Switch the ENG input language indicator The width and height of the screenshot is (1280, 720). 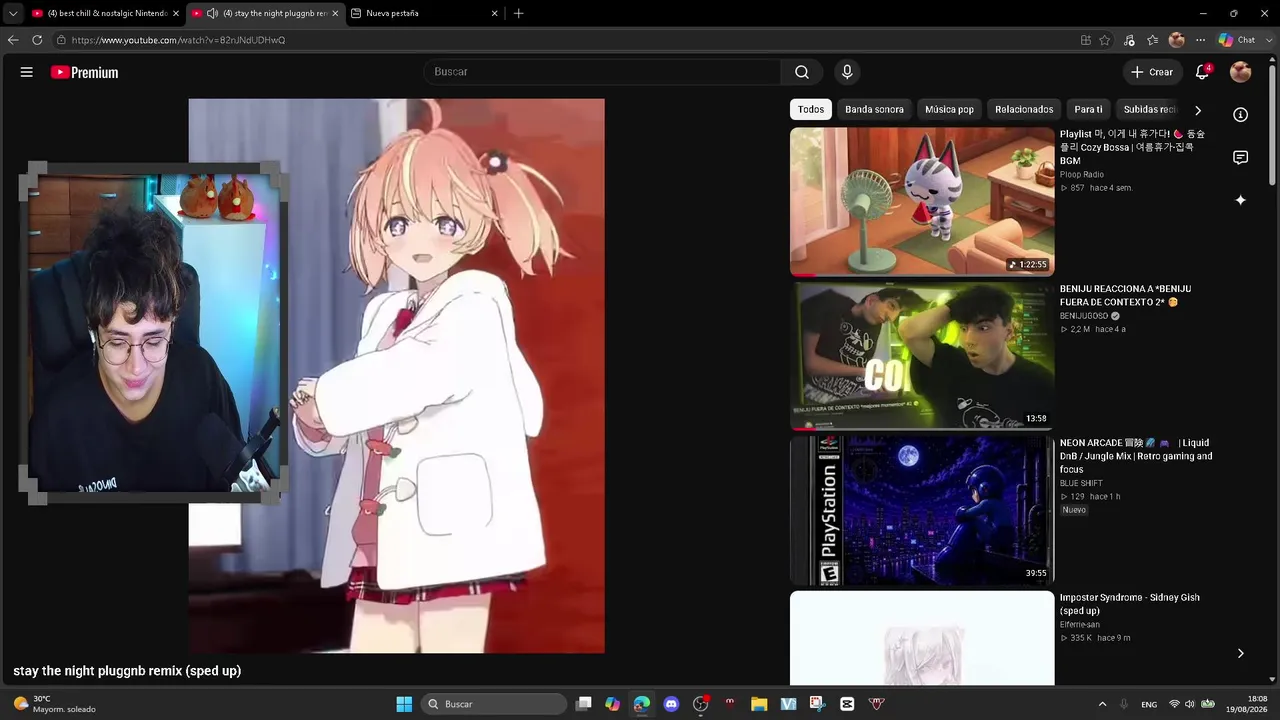point(1149,704)
